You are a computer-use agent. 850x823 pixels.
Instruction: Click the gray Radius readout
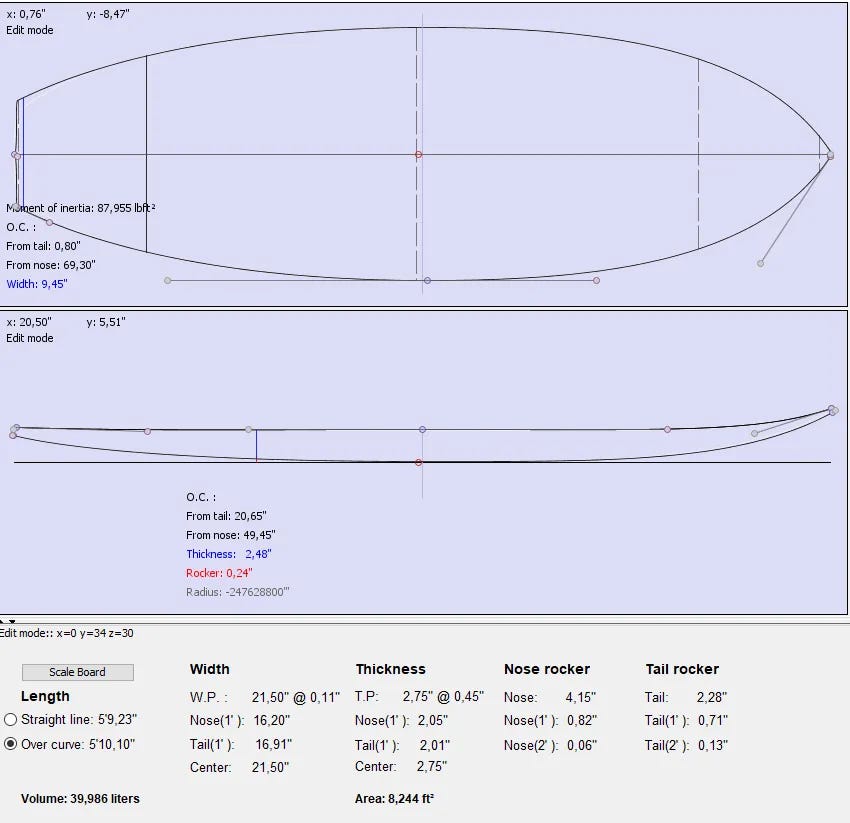click(237, 592)
